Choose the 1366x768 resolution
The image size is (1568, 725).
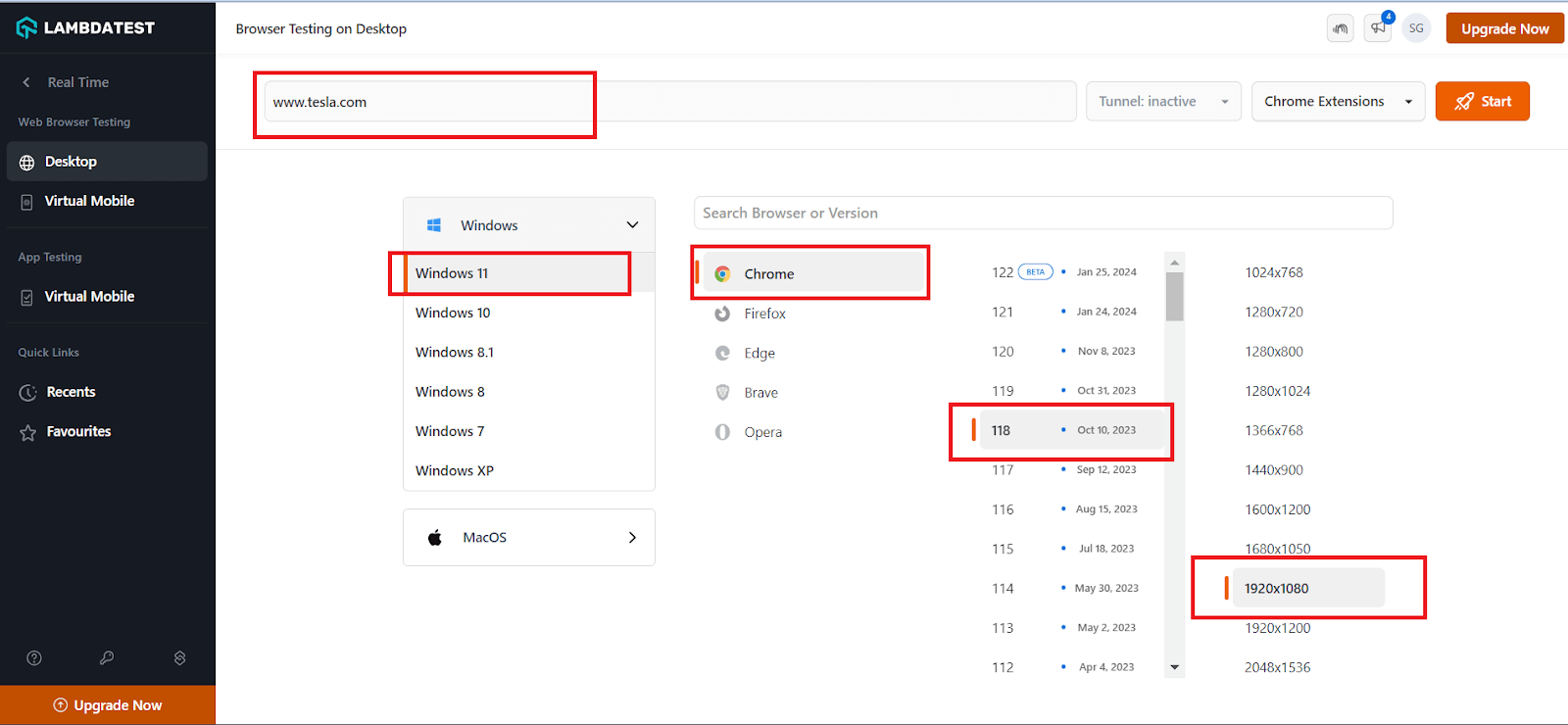pos(1274,430)
